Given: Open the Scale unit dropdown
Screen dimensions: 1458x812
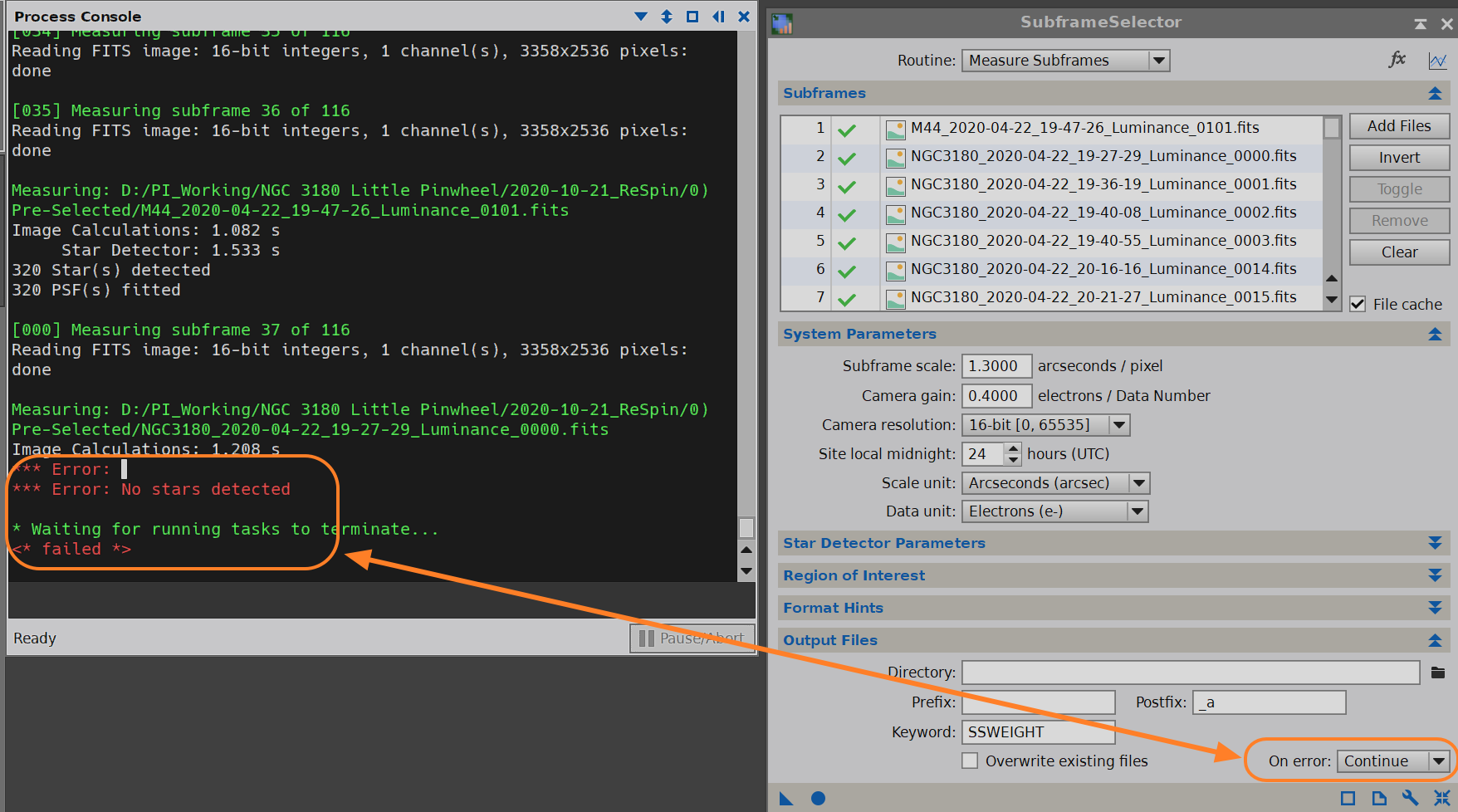Looking at the screenshot, I should pyautogui.click(x=1055, y=483).
